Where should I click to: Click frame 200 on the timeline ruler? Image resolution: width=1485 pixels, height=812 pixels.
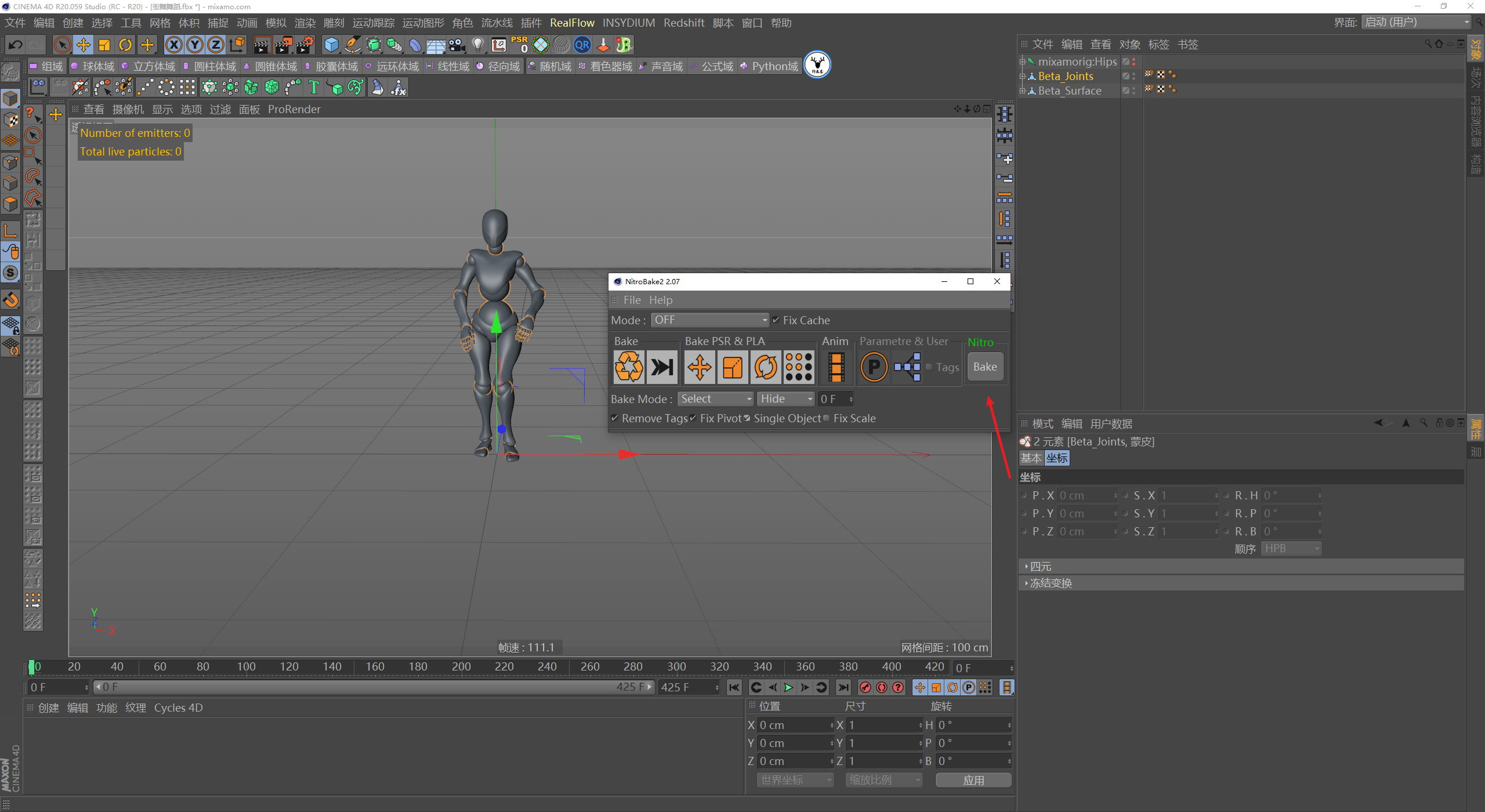tap(461, 667)
